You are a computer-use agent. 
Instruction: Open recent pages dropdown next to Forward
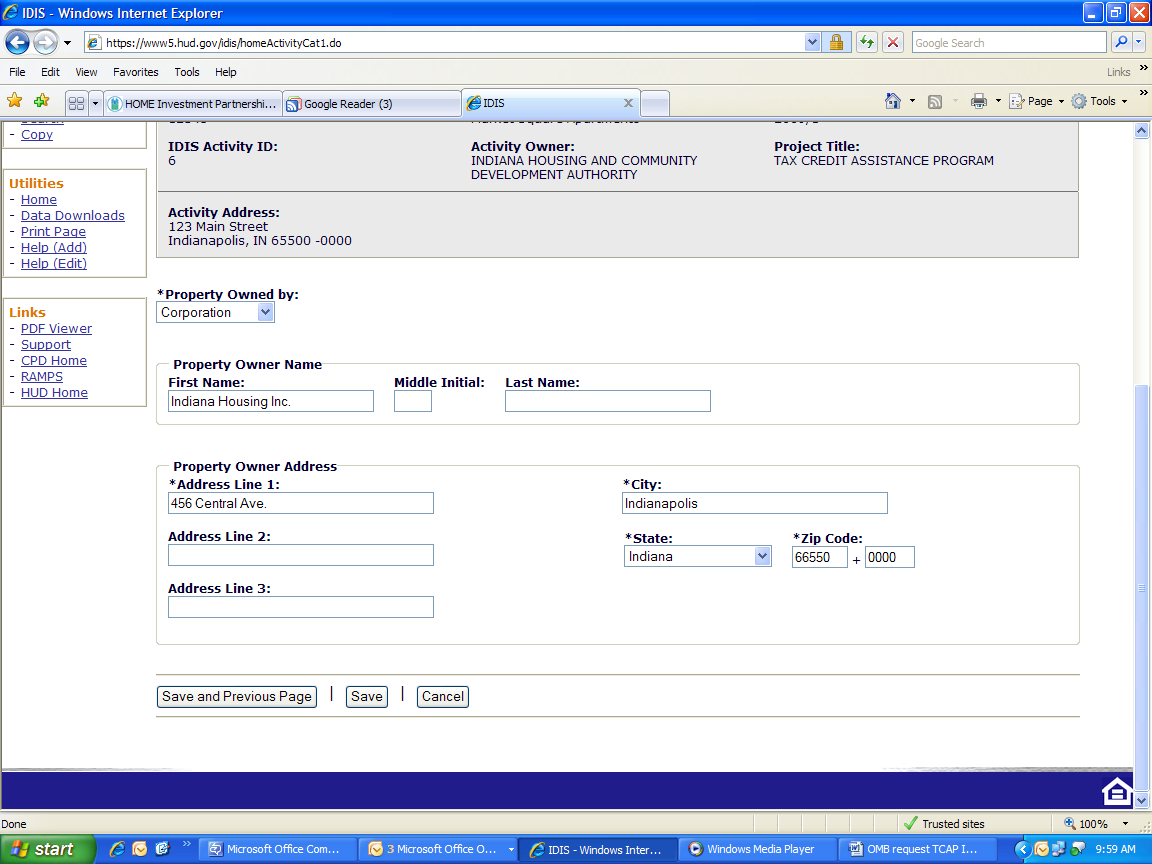68,43
